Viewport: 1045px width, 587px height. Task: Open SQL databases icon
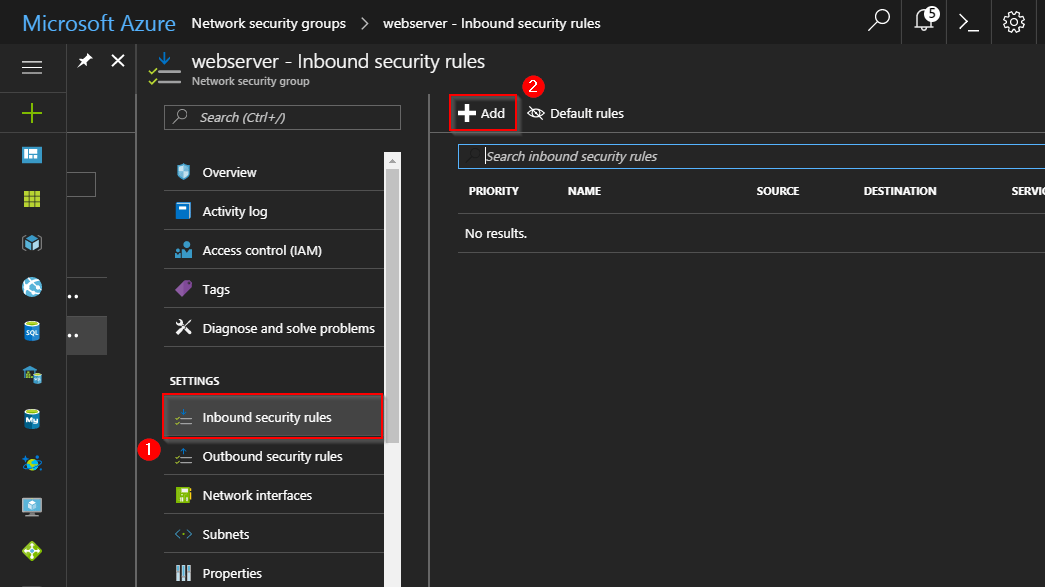[x=32, y=331]
